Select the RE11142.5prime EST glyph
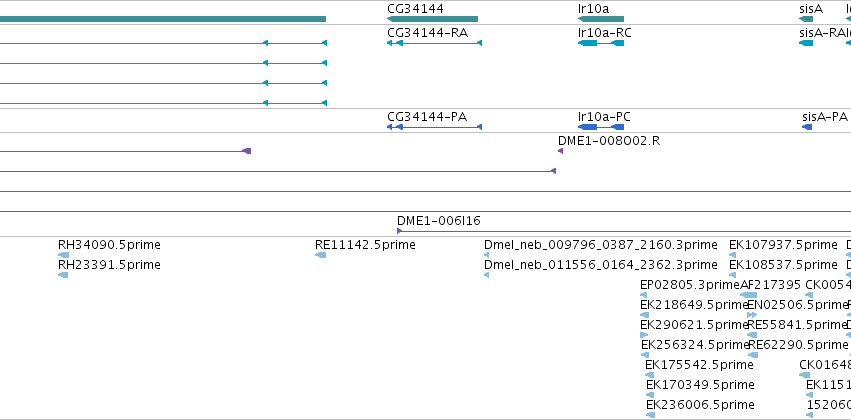The image size is (851, 420). tap(320, 255)
